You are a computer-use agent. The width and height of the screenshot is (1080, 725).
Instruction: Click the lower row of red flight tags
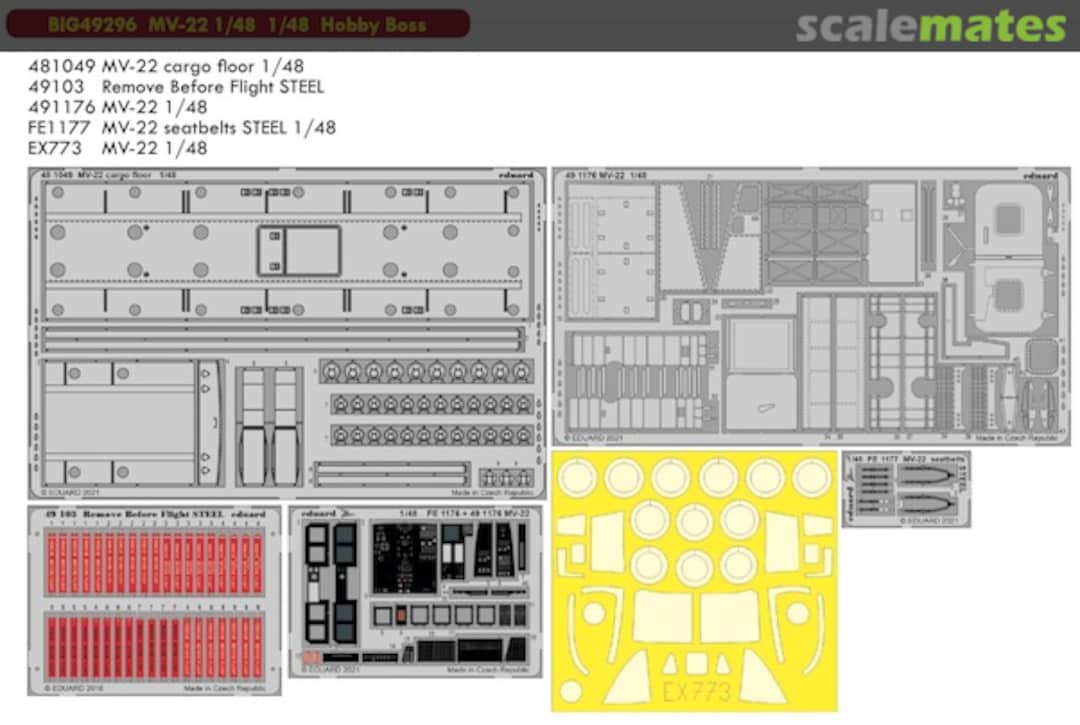tap(155, 645)
